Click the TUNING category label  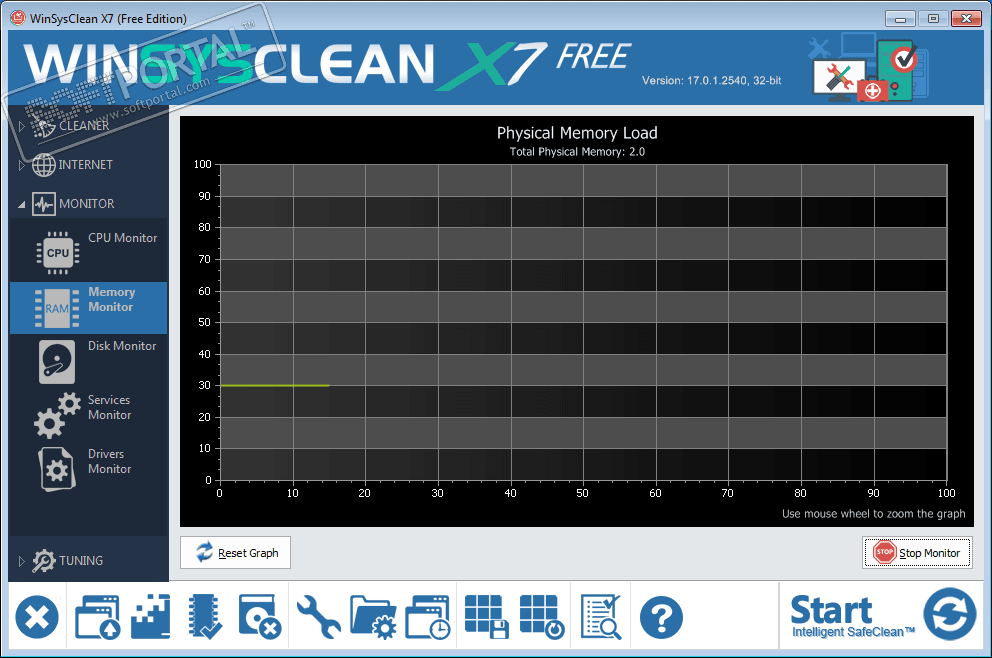[x=81, y=561]
